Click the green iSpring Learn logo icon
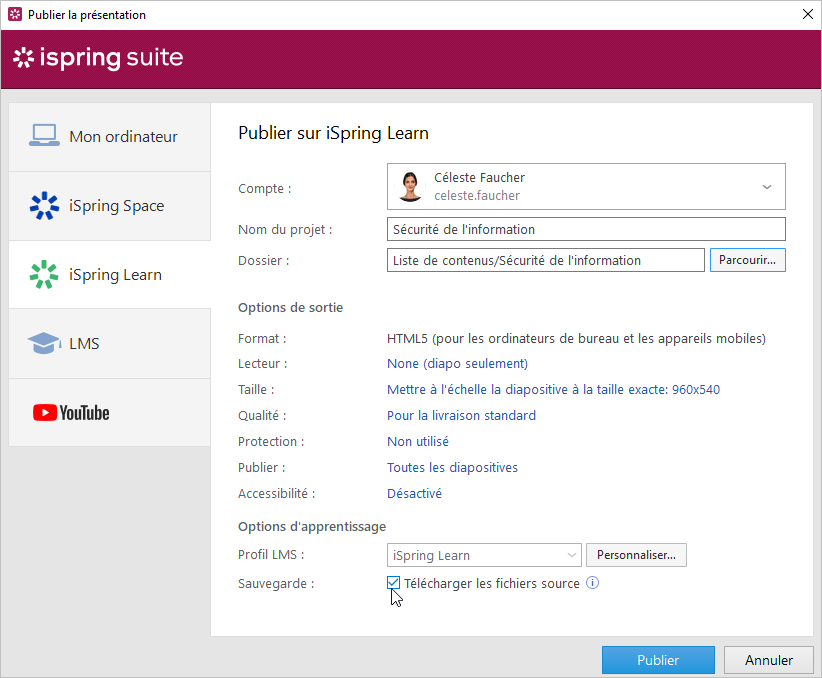Image resolution: width=822 pixels, height=678 pixels. click(x=44, y=274)
